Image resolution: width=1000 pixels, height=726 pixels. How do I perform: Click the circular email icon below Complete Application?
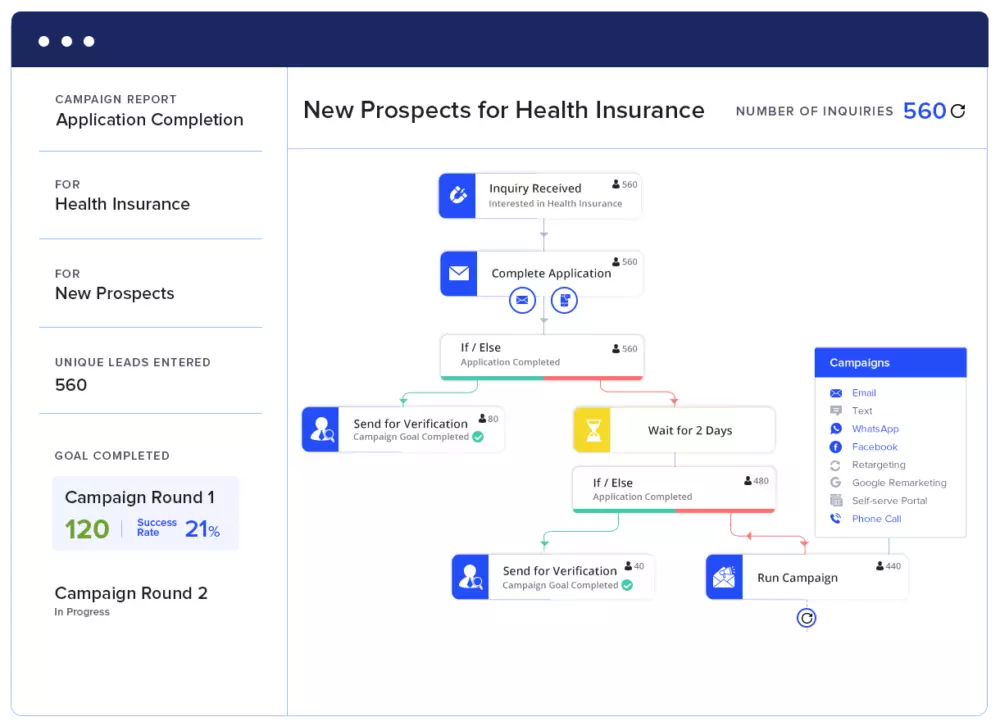coord(522,299)
